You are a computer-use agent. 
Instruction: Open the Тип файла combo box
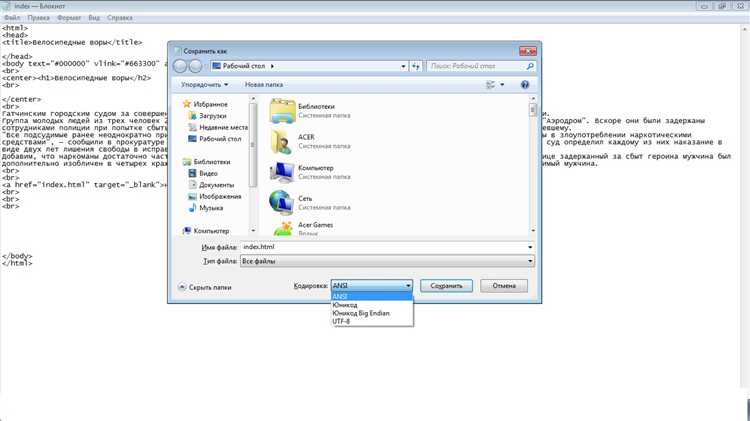(387, 261)
